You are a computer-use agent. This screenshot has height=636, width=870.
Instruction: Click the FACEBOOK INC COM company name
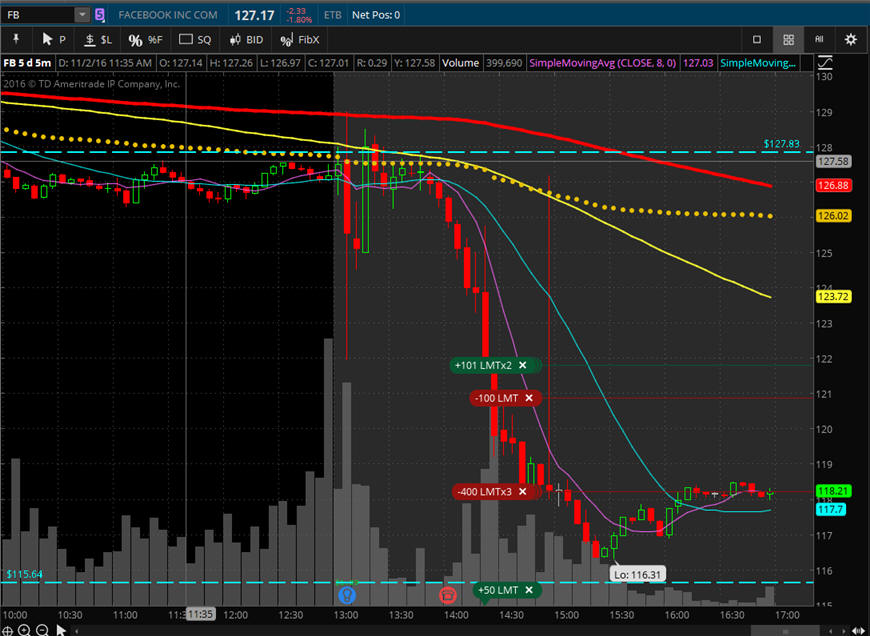click(x=168, y=15)
